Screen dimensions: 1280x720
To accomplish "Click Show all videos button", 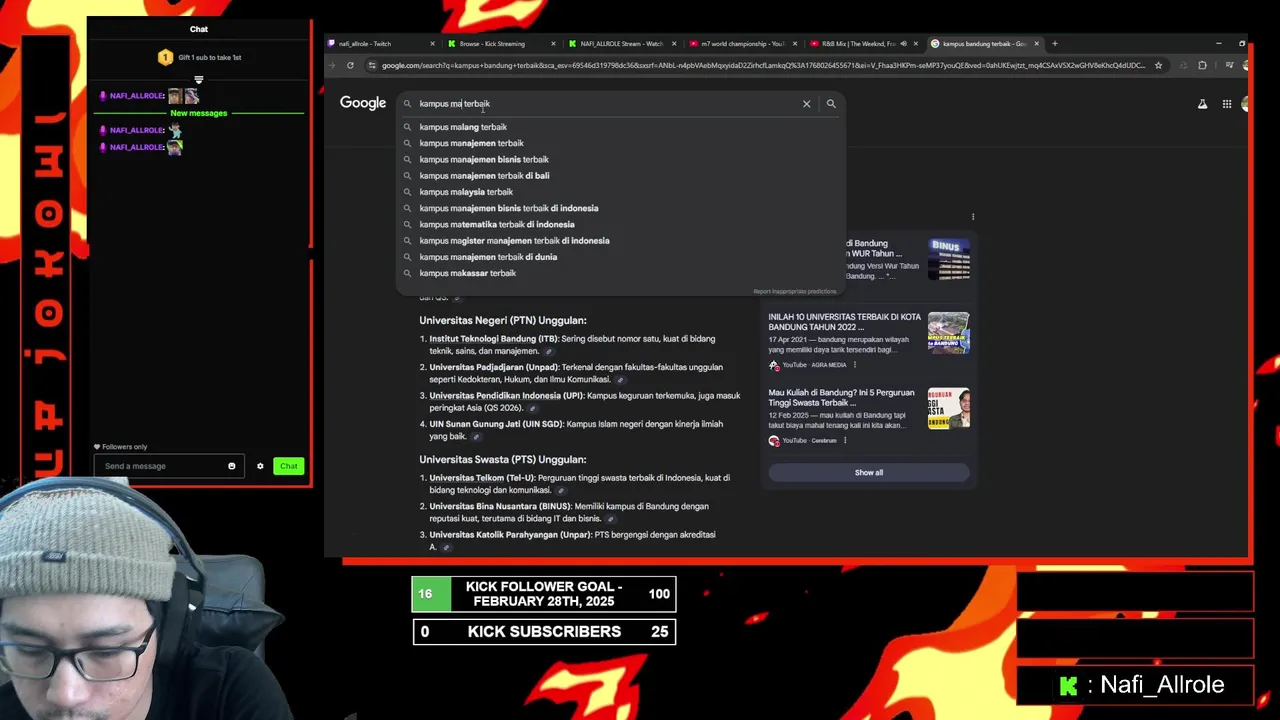I will 869,473.
